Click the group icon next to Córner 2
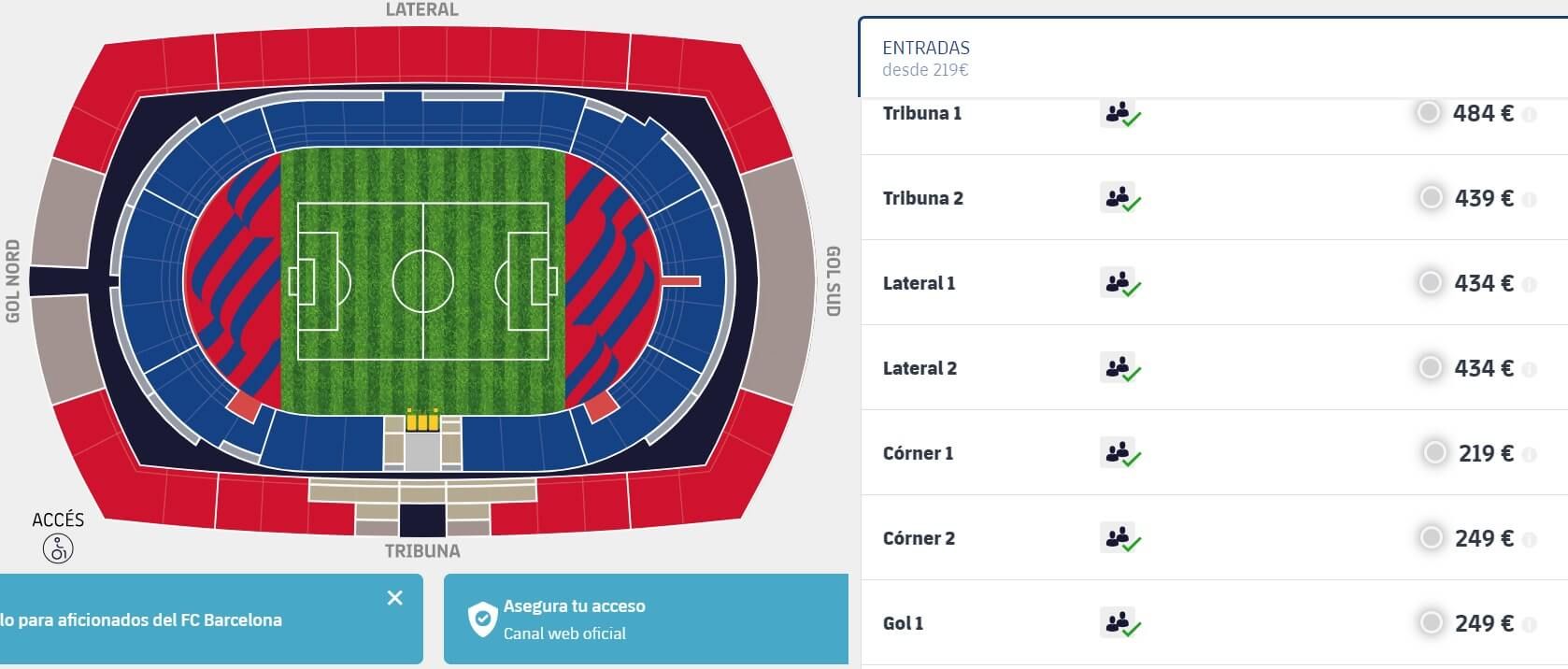 1119,538
